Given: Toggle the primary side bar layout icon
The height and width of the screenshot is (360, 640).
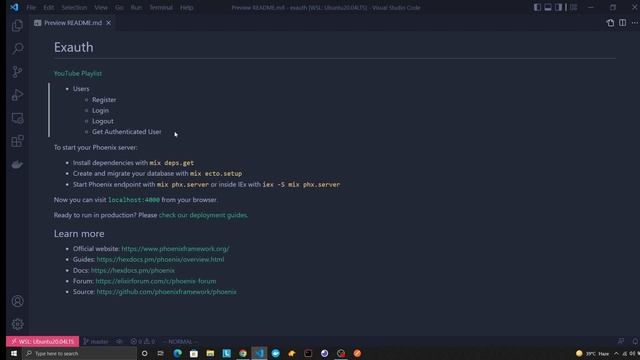Looking at the screenshot, I should point(537,7).
